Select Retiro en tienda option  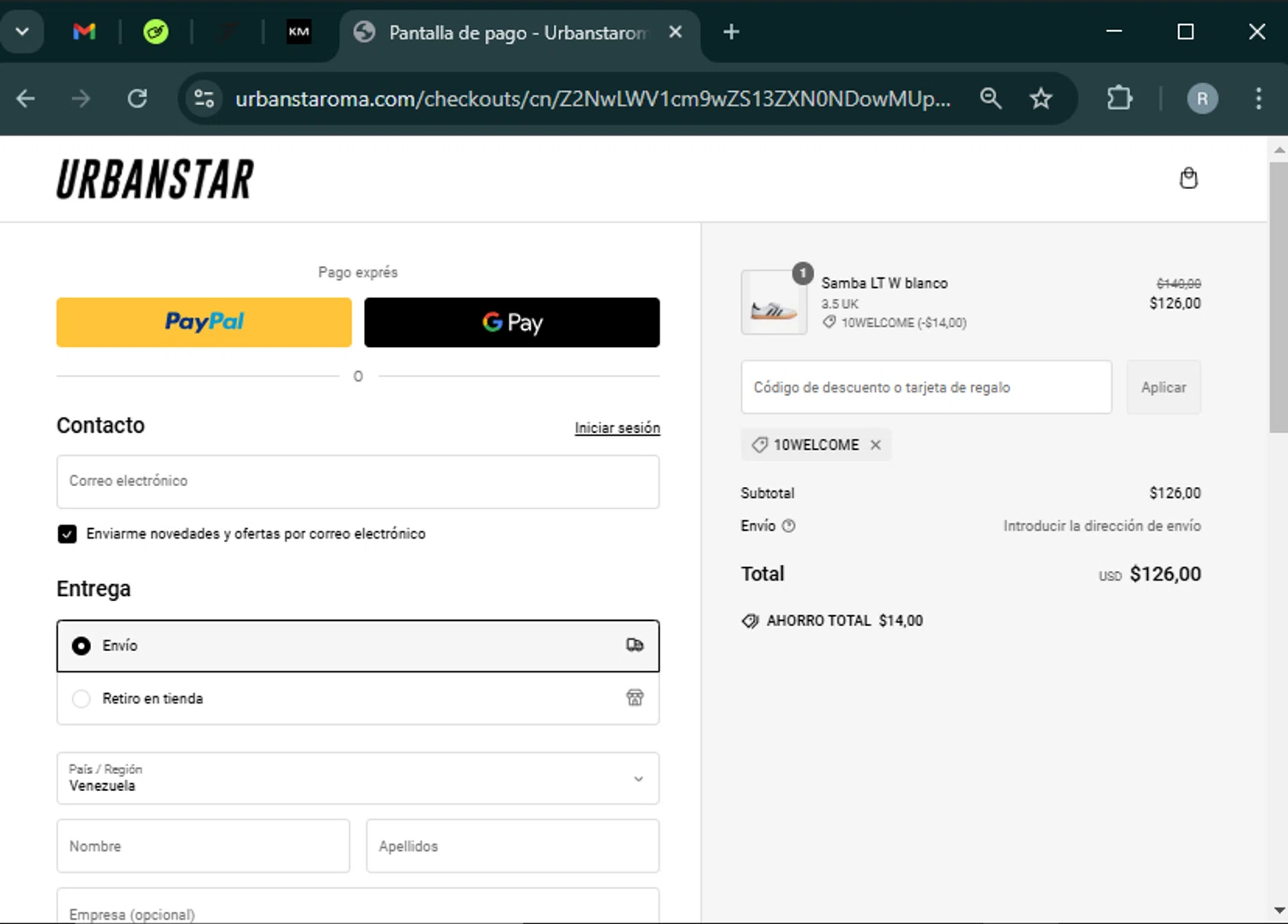pos(358,698)
